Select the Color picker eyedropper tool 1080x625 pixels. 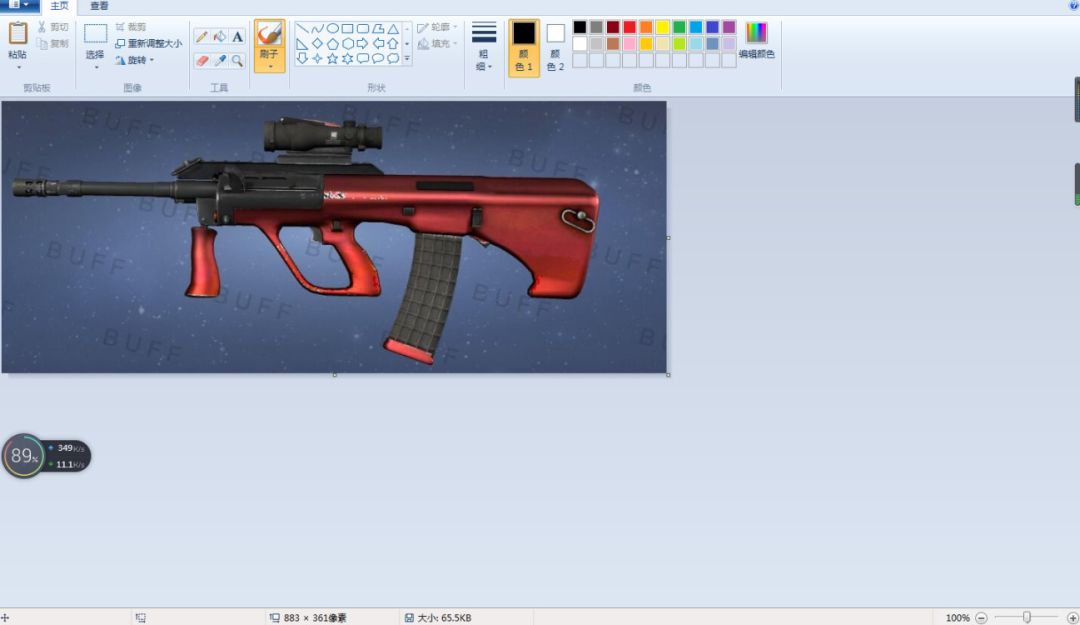(x=220, y=61)
